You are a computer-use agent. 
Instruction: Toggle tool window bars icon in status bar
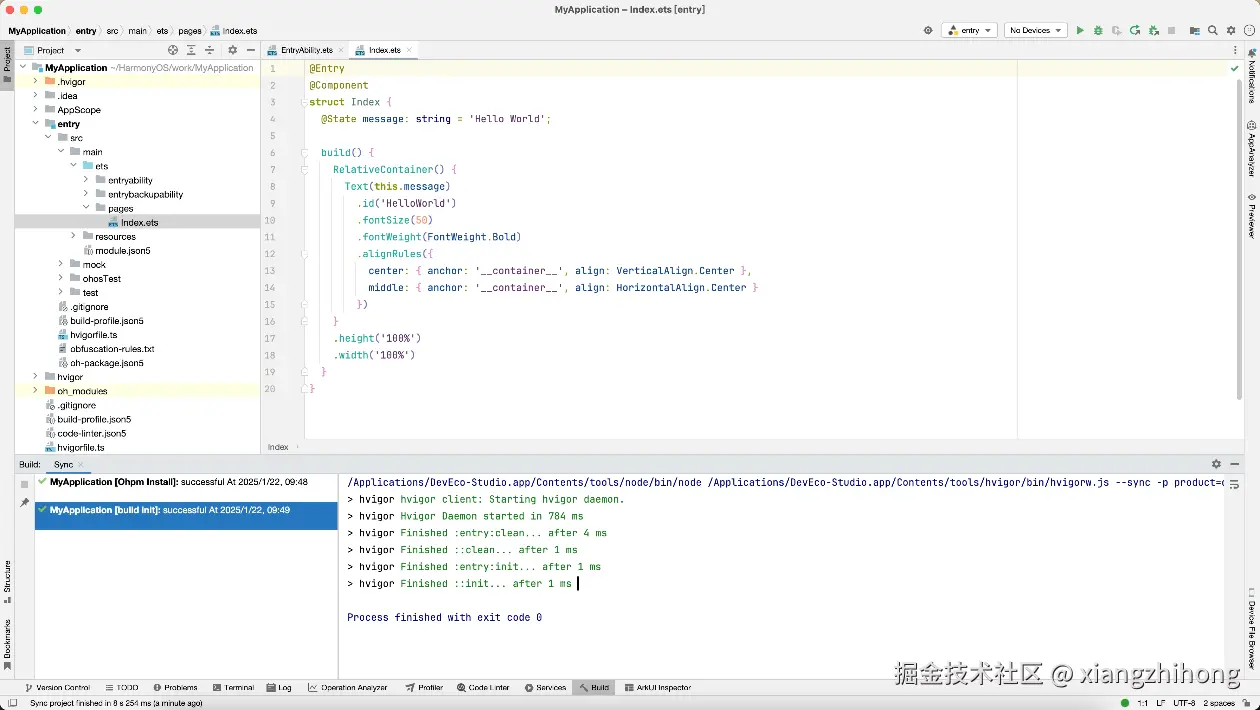13,703
